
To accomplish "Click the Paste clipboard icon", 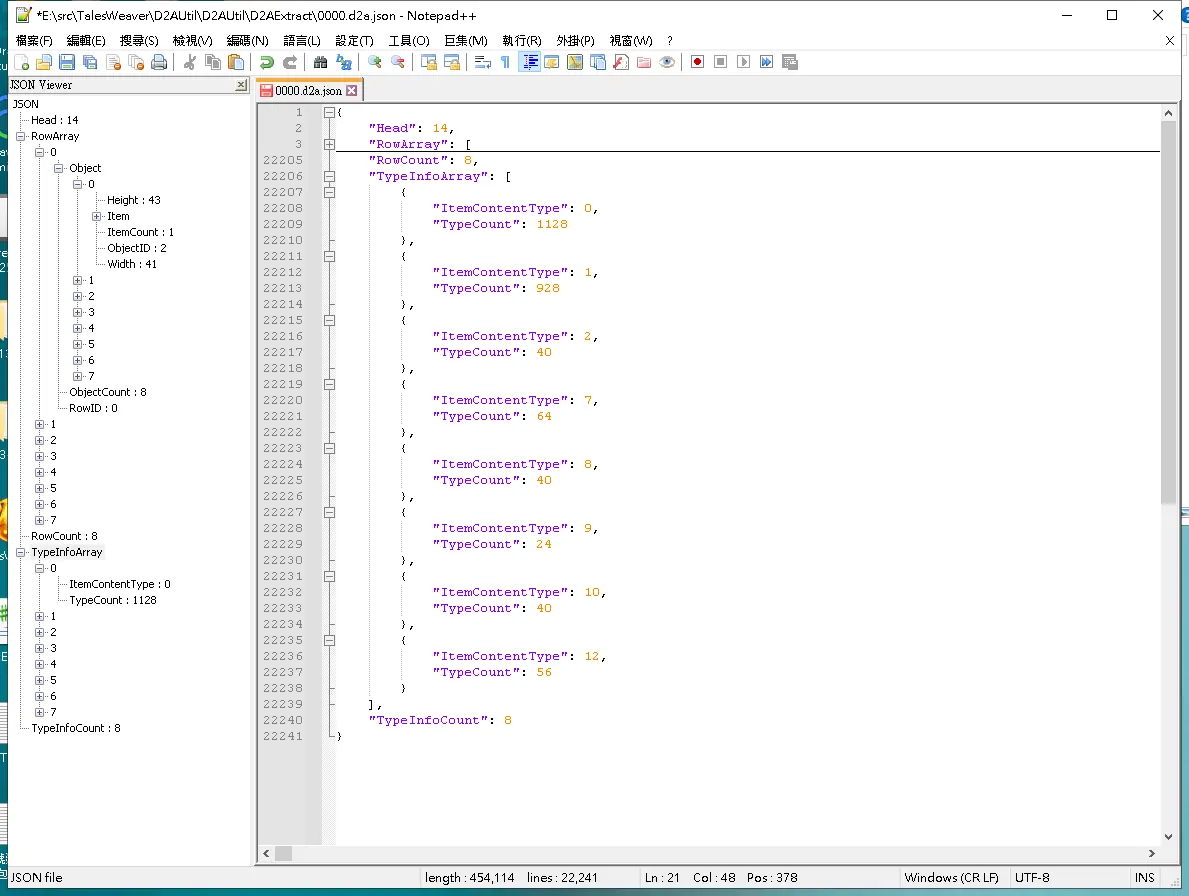I will [236, 62].
